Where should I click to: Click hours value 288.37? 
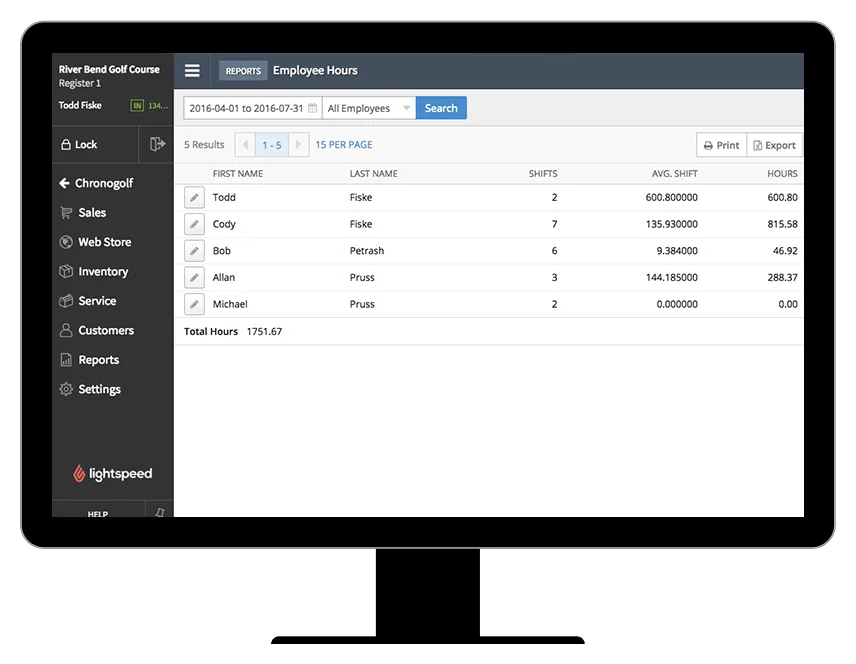[x=782, y=277]
